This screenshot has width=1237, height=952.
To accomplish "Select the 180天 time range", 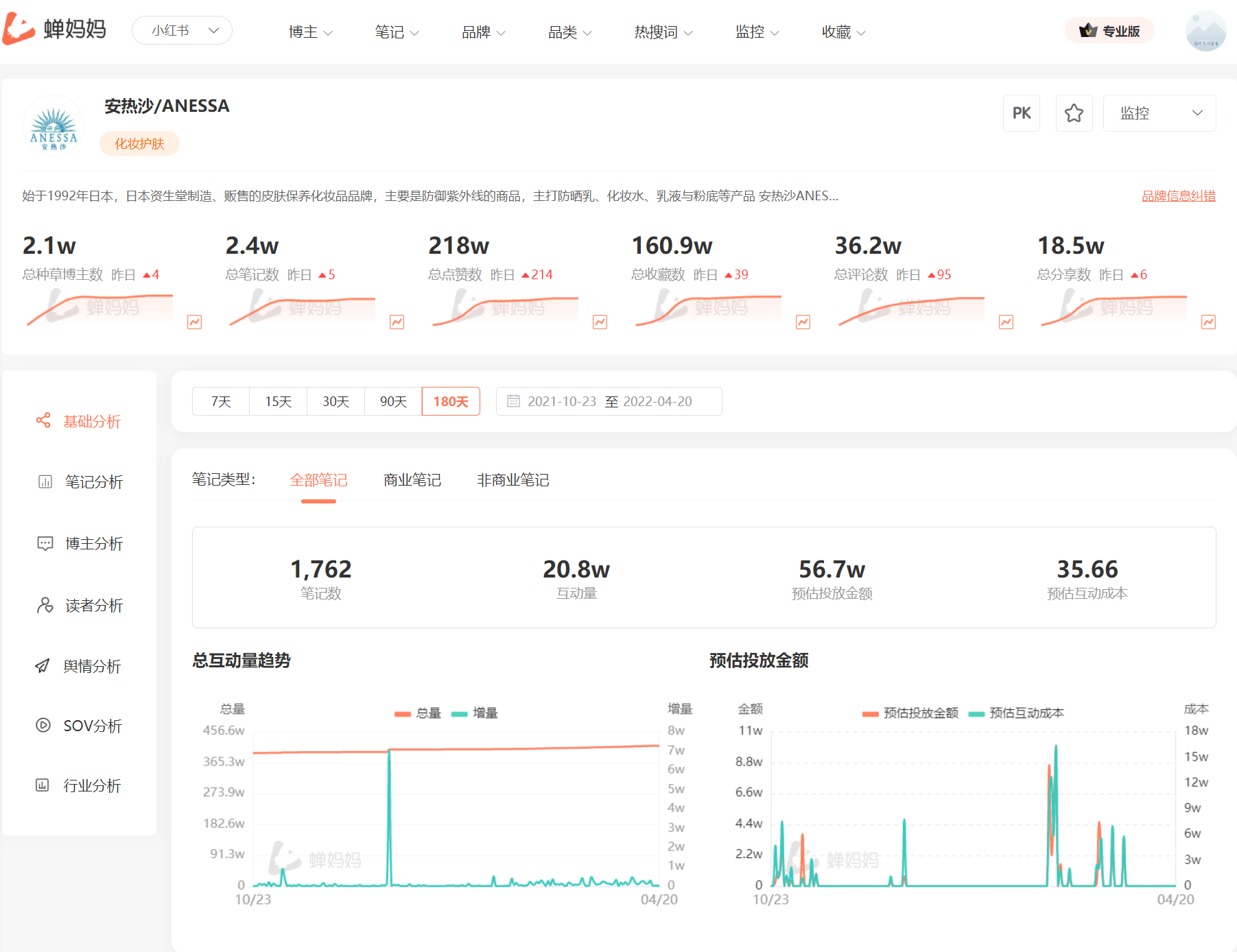I will pyautogui.click(x=451, y=401).
